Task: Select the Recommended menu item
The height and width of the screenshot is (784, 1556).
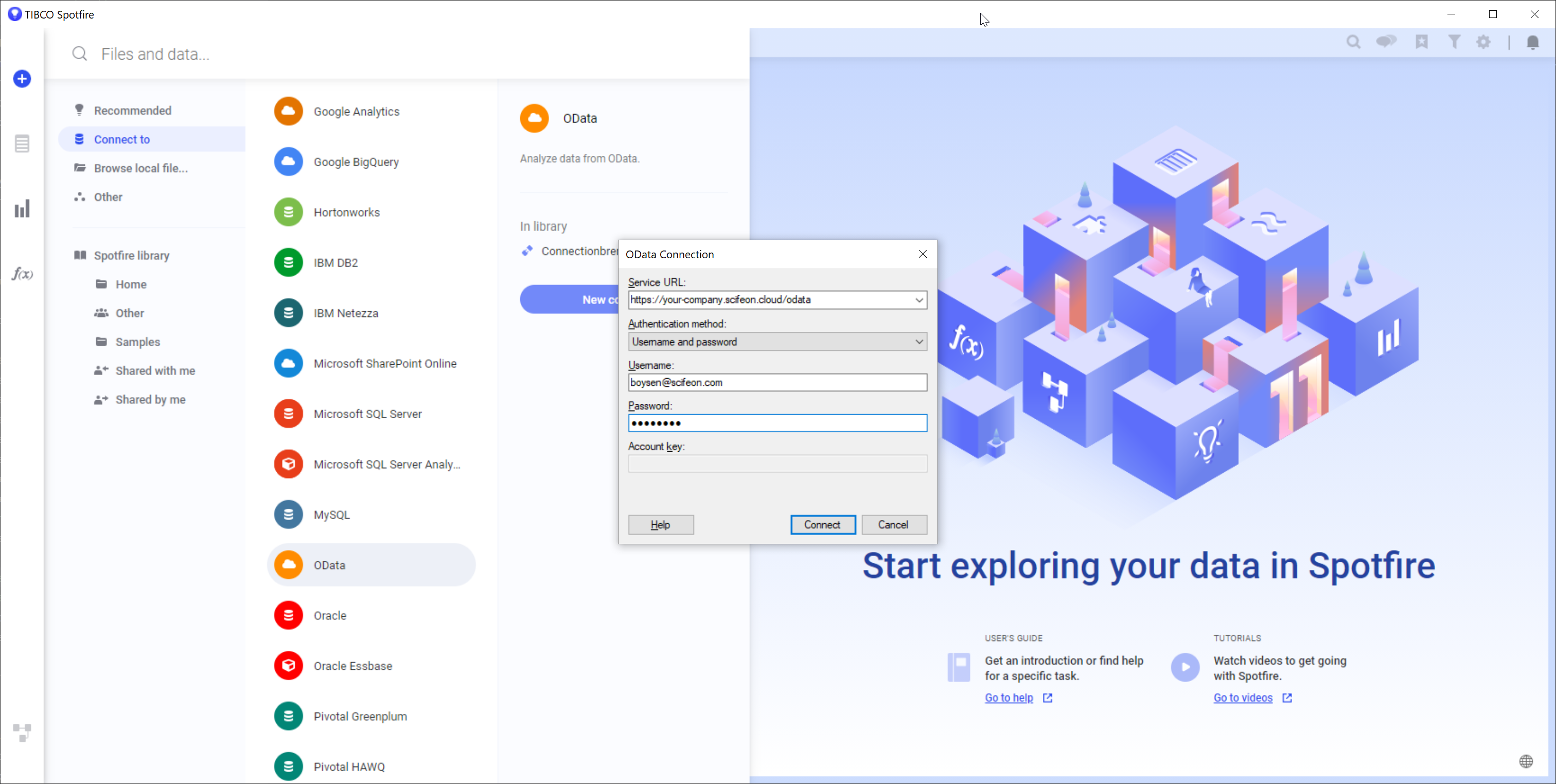Action: tap(132, 111)
